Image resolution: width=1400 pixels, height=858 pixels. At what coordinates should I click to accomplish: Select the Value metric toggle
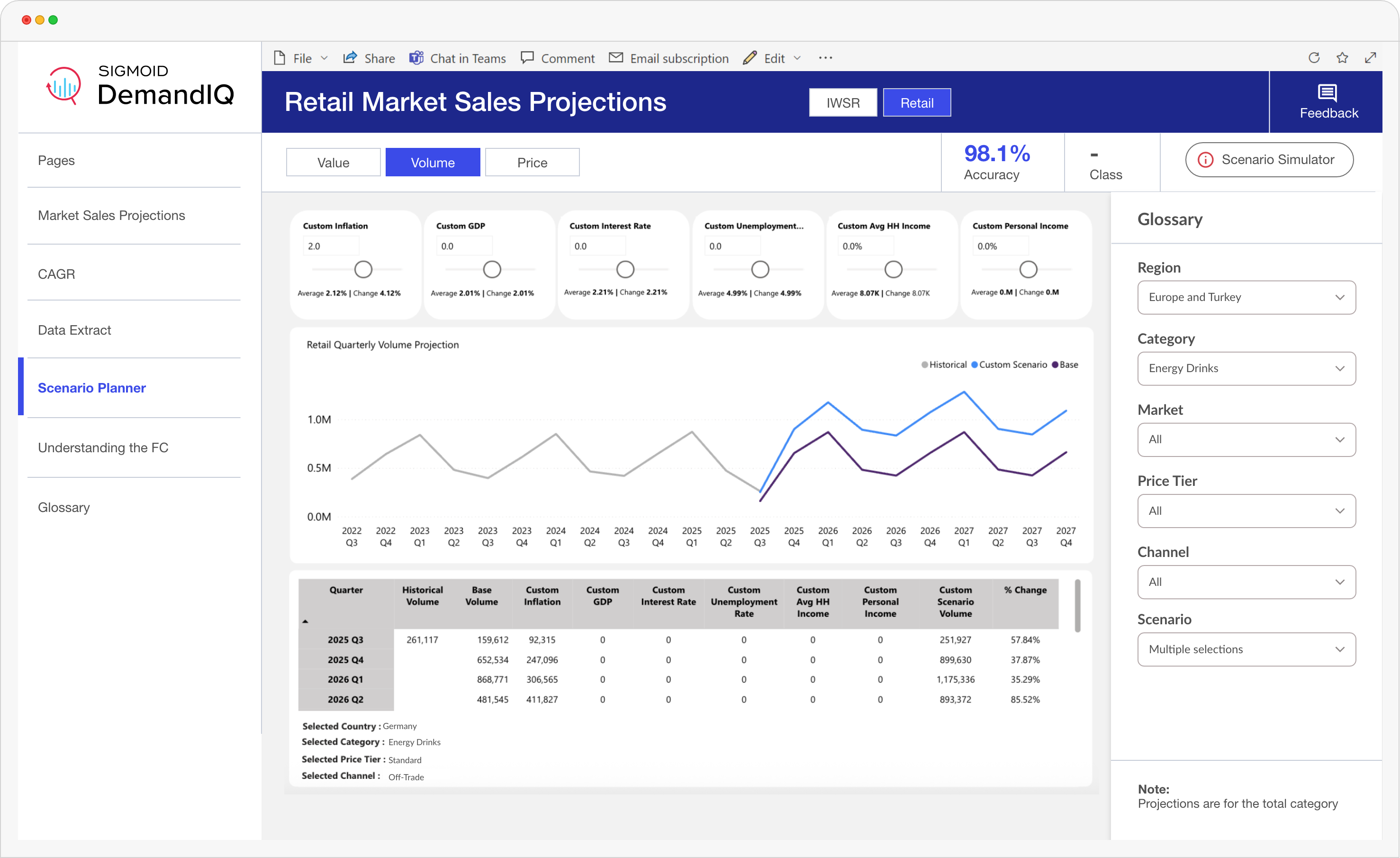pos(333,163)
